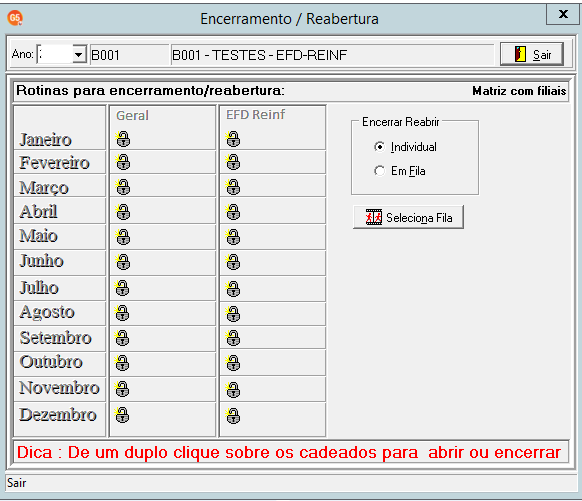Click the Geral padlock for Setembro
This screenshot has height=501, width=582.
(122, 338)
